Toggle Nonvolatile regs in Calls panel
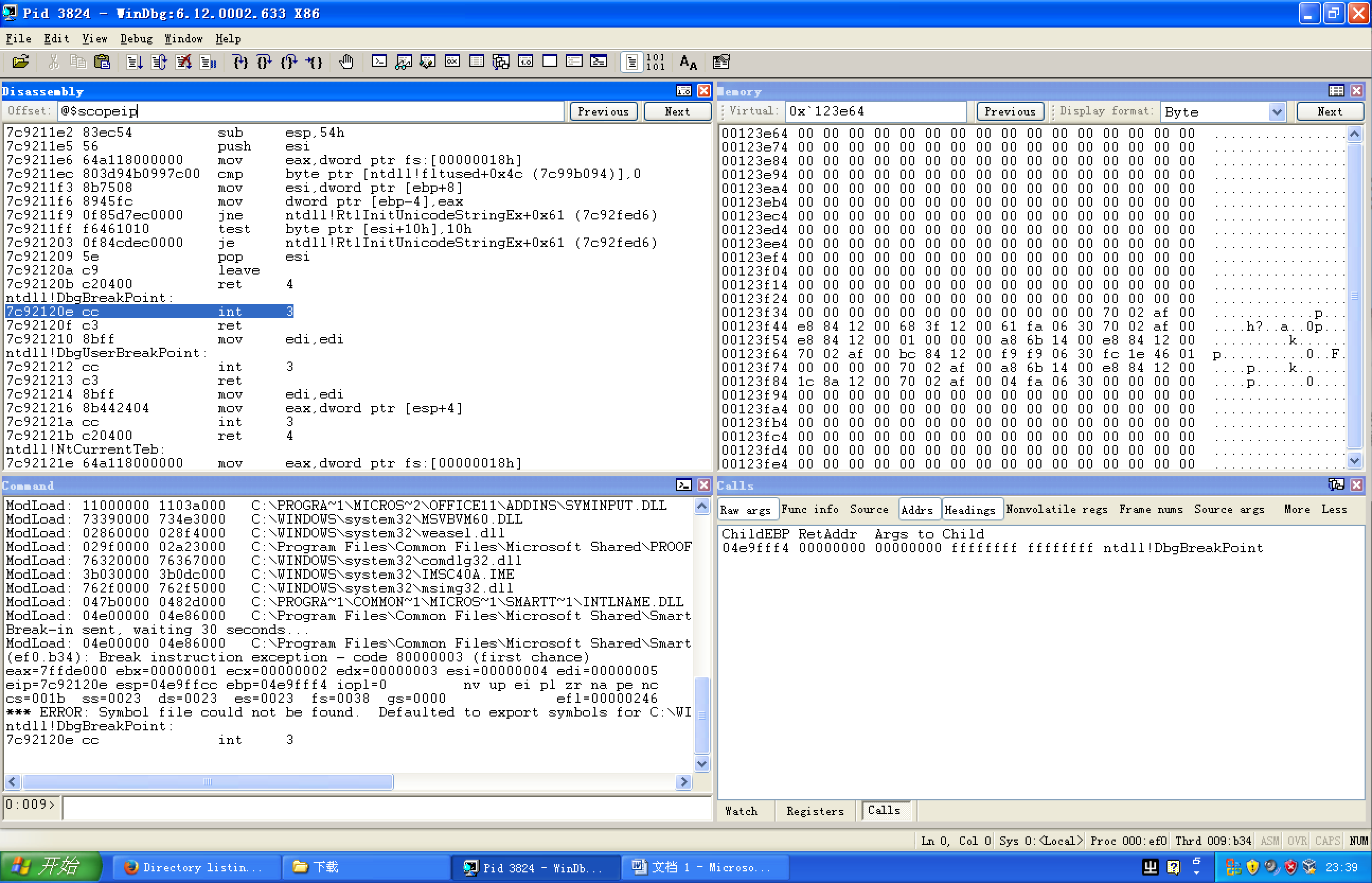The width and height of the screenshot is (1372, 883). (x=1057, y=509)
